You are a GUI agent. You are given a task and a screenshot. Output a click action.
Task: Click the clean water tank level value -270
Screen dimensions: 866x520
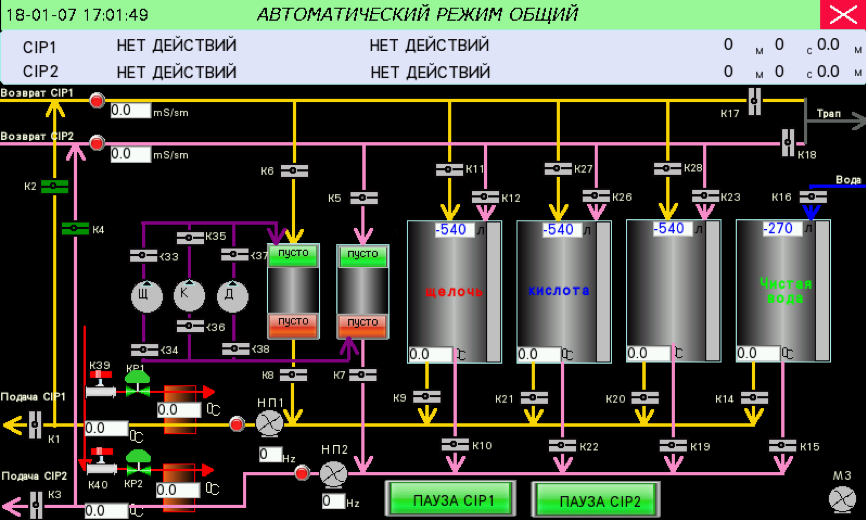(x=783, y=229)
